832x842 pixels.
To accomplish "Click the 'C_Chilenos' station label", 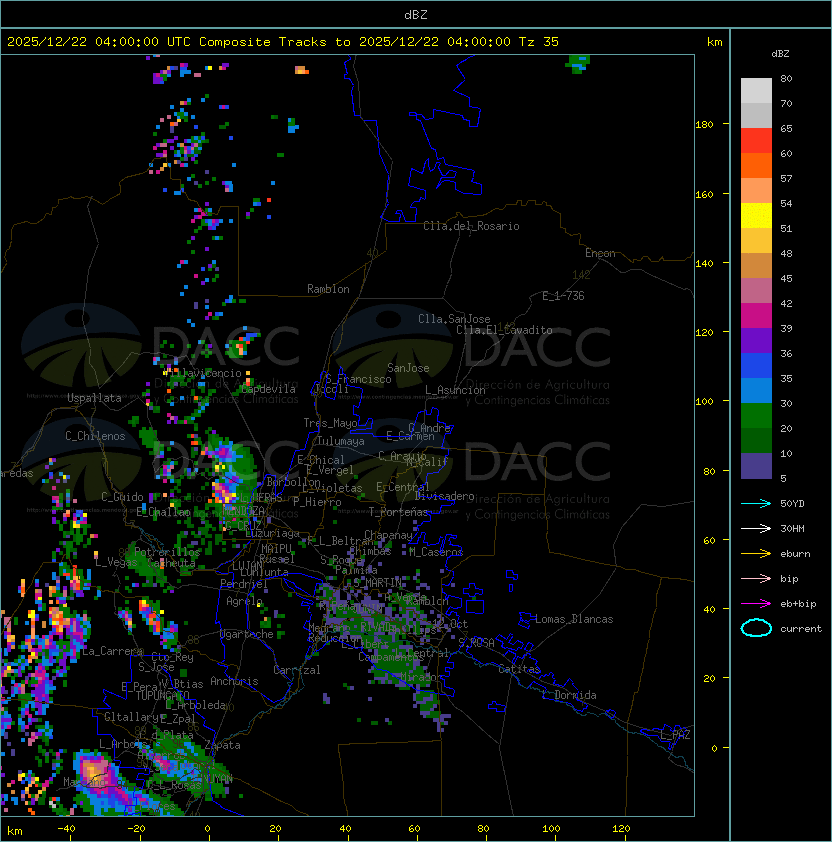I will point(95,436).
